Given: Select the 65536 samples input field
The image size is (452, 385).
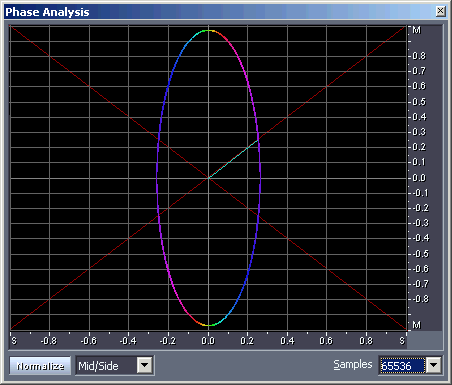Looking at the screenshot, I should pos(402,366).
